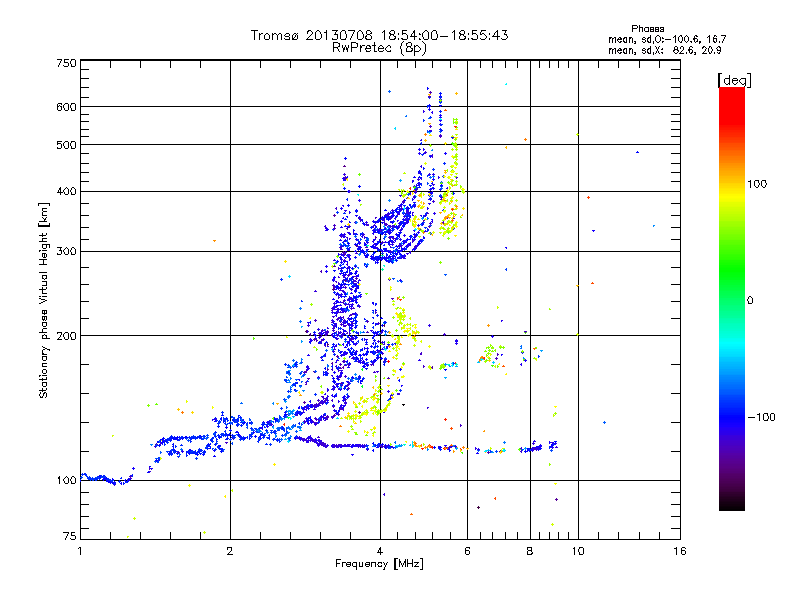800x600 pixels.
Task: Click the plot title 'Tromsø 20130708 18:54:00-18:55:43'
Action: coord(379,35)
